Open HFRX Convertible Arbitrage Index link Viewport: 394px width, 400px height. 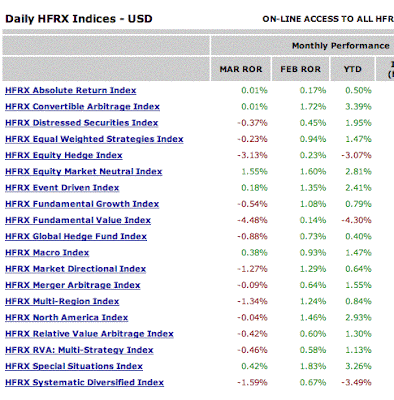pos(82,107)
